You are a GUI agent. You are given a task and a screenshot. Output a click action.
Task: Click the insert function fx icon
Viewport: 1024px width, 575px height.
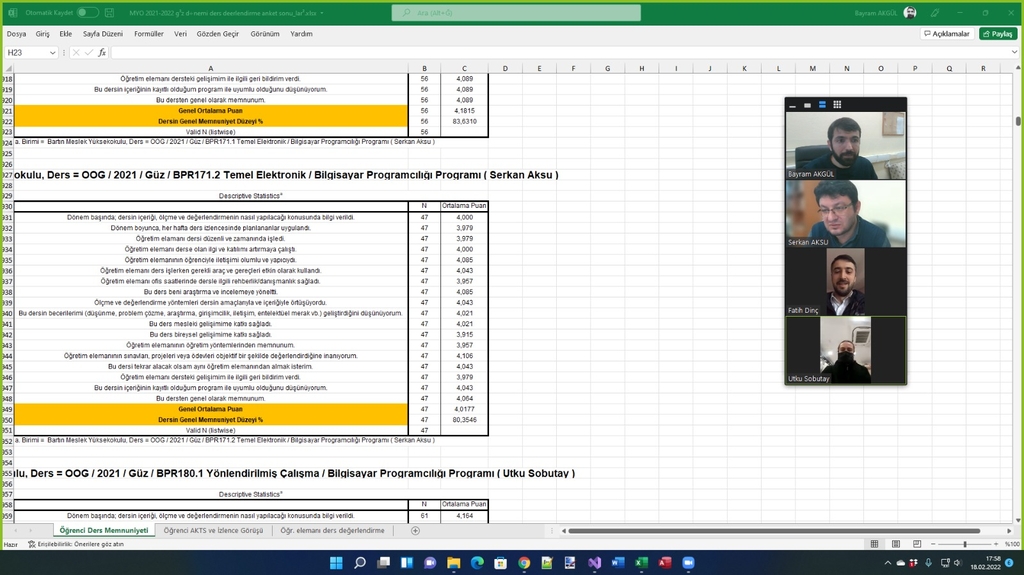coord(102,52)
